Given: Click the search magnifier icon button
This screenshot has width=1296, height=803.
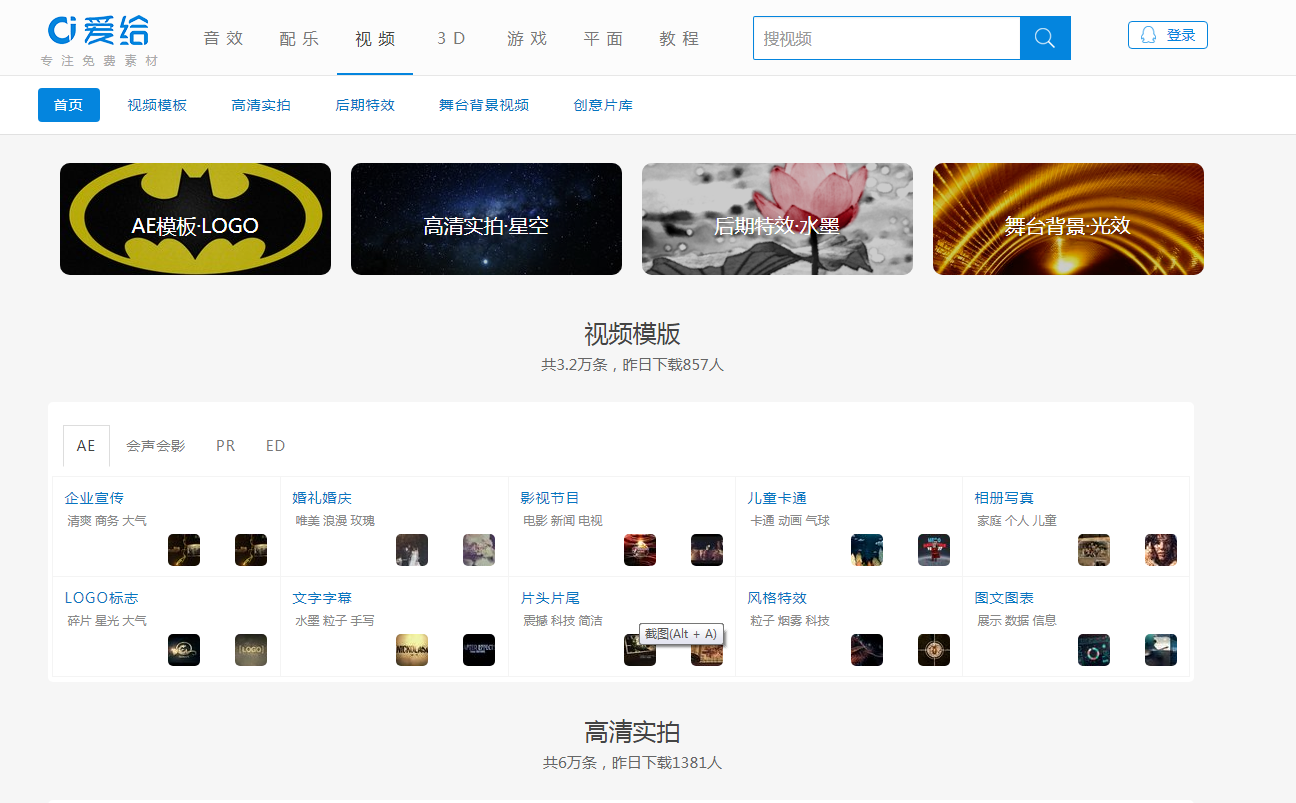Looking at the screenshot, I should pos(1045,38).
